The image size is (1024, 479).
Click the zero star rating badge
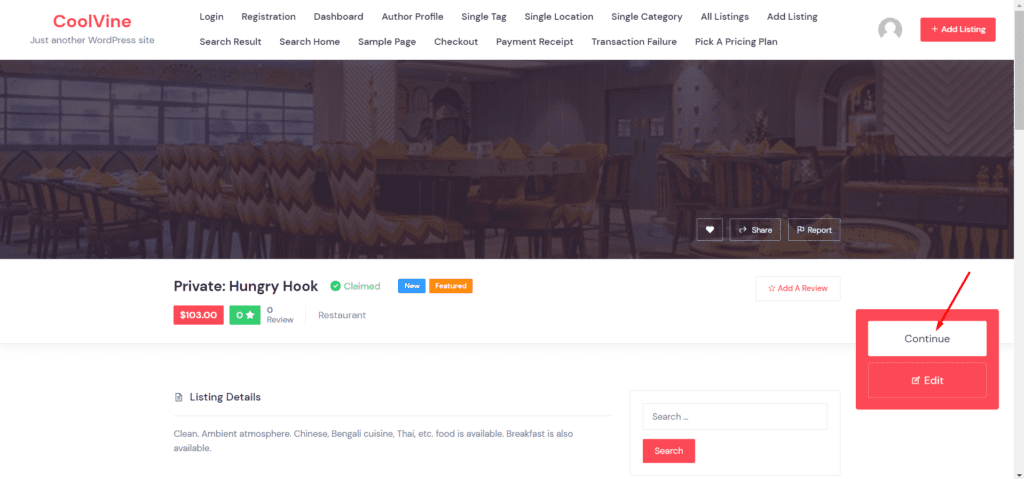245,315
